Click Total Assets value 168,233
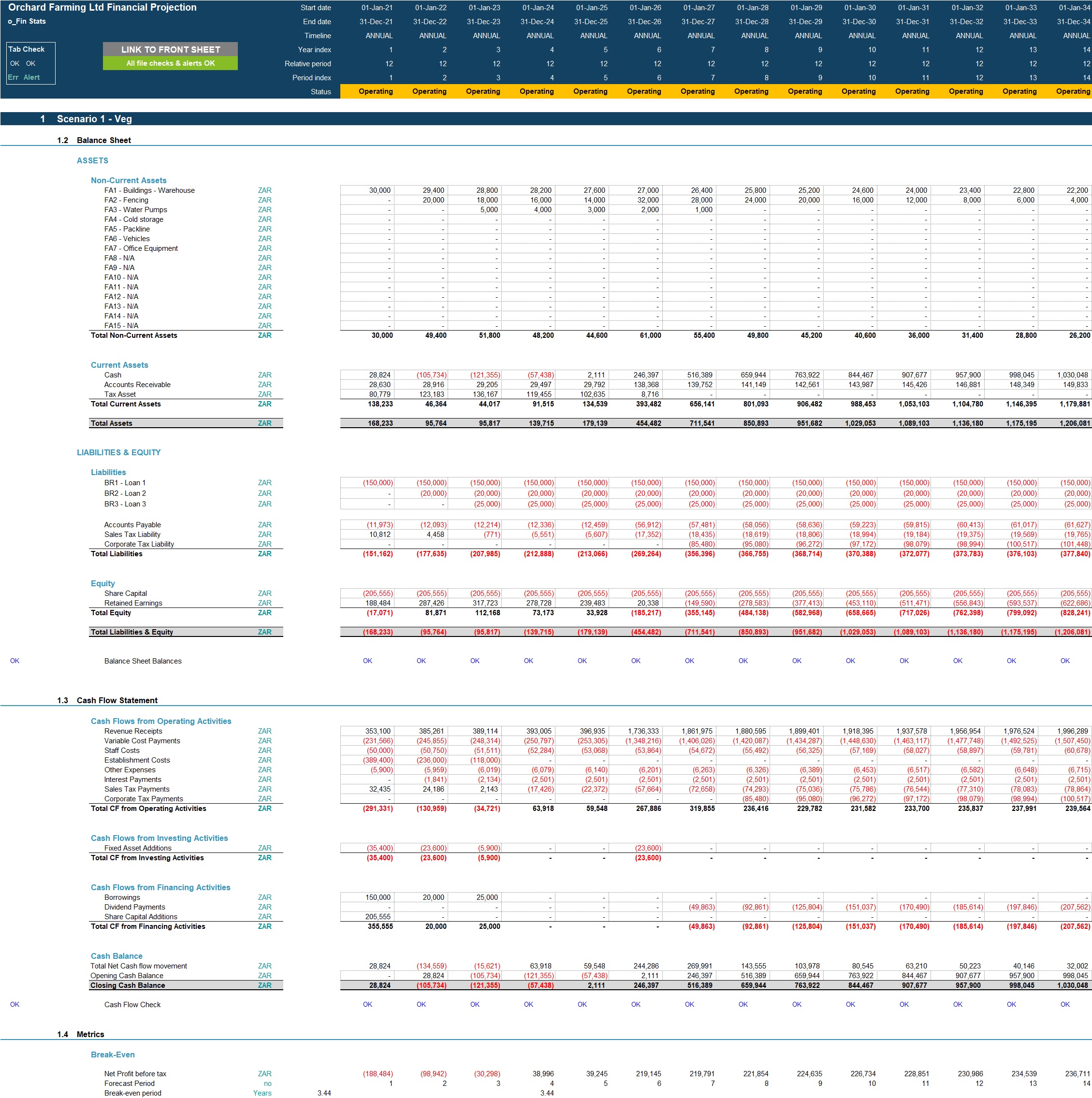Image resolution: width=1092 pixels, height=1098 pixels. (380, 423)
